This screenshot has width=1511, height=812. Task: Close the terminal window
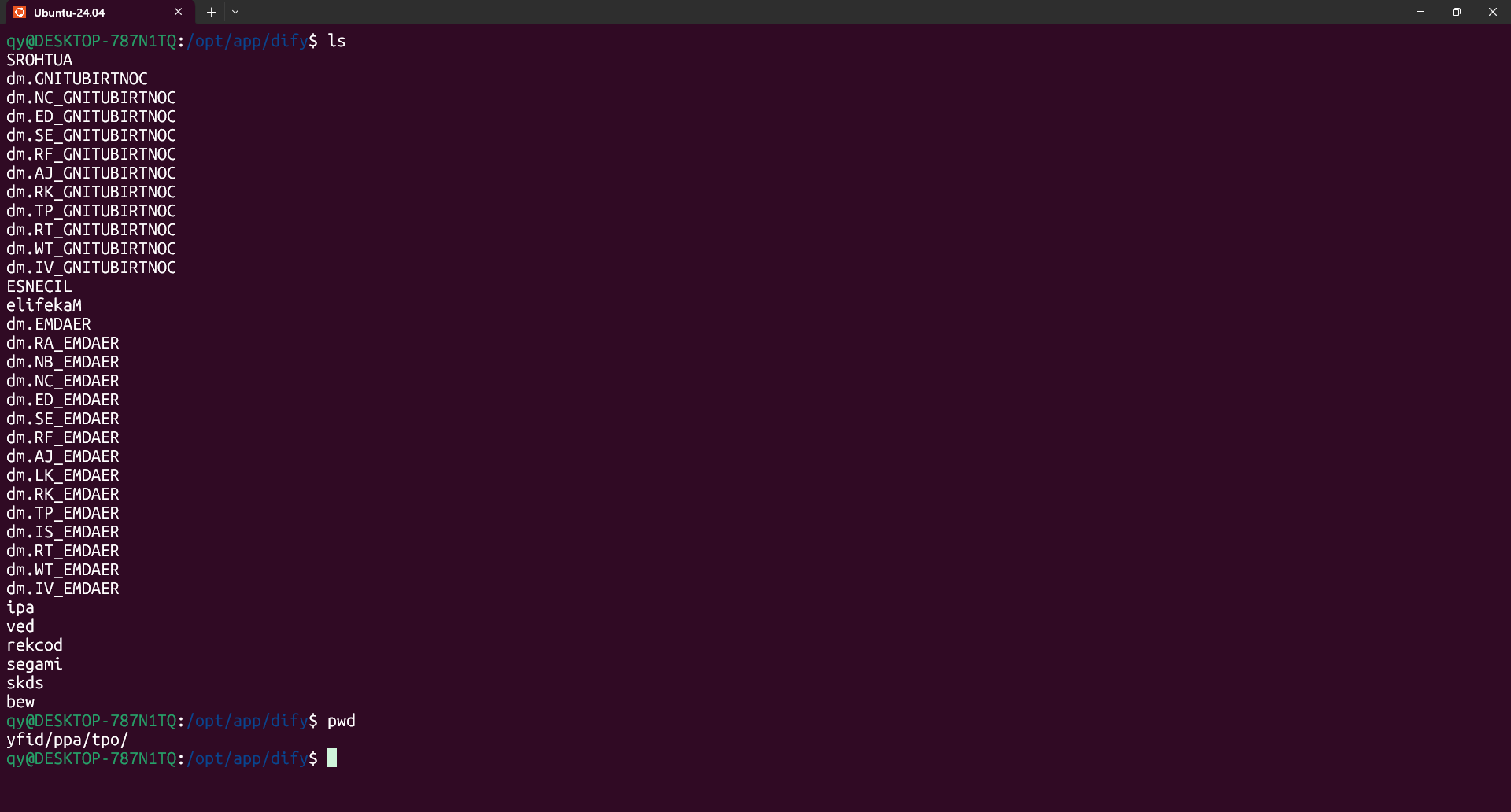point(1493,12)
